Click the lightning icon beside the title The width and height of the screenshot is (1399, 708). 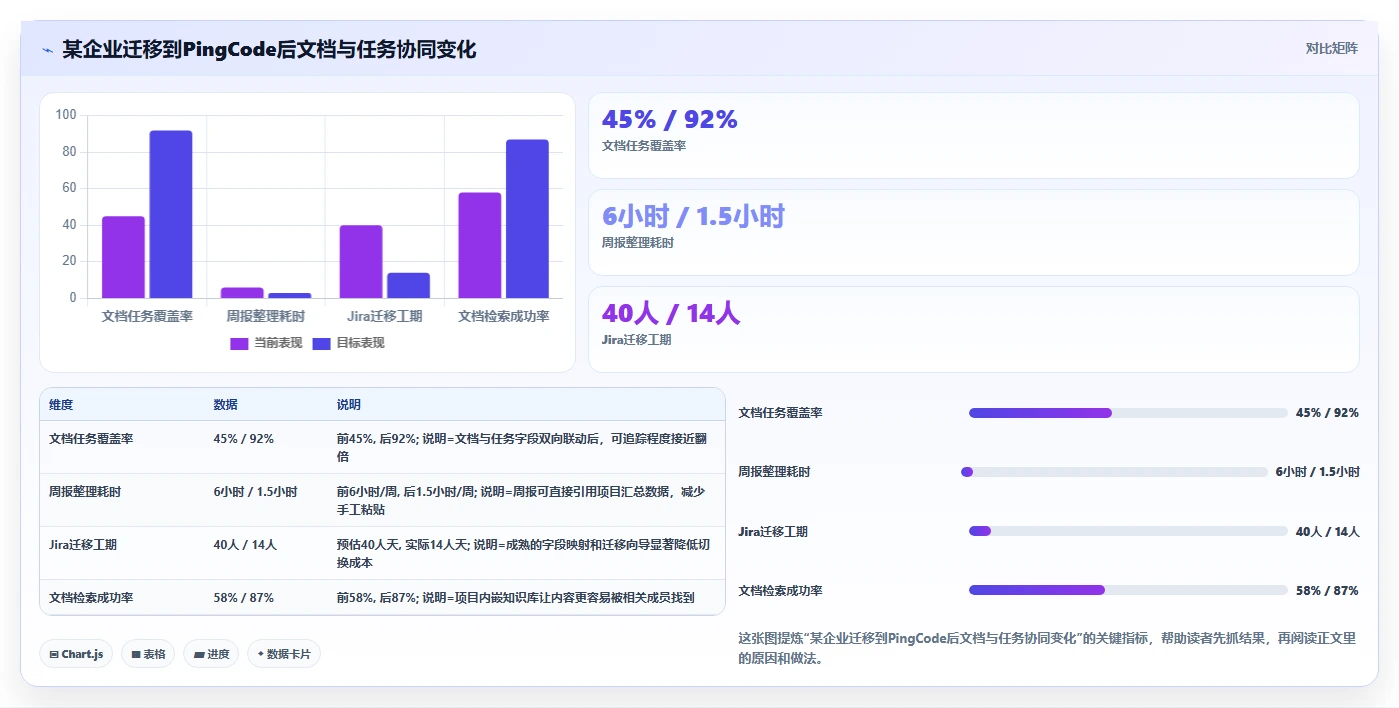47,49
